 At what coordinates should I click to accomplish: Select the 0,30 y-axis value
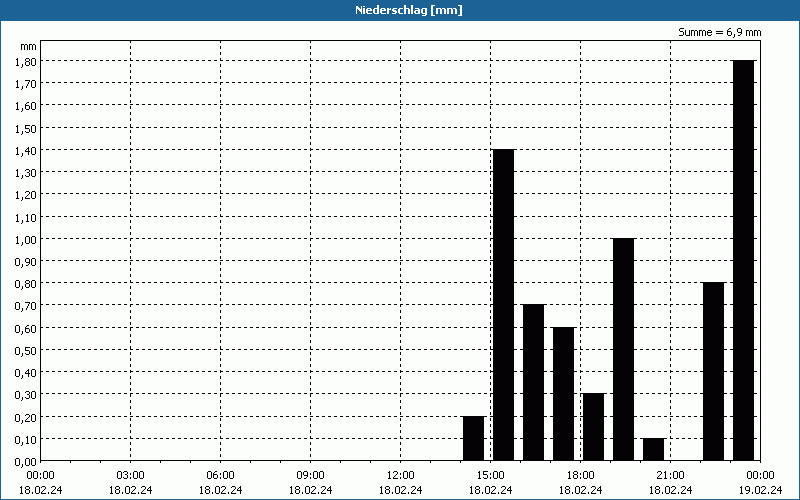26,394
